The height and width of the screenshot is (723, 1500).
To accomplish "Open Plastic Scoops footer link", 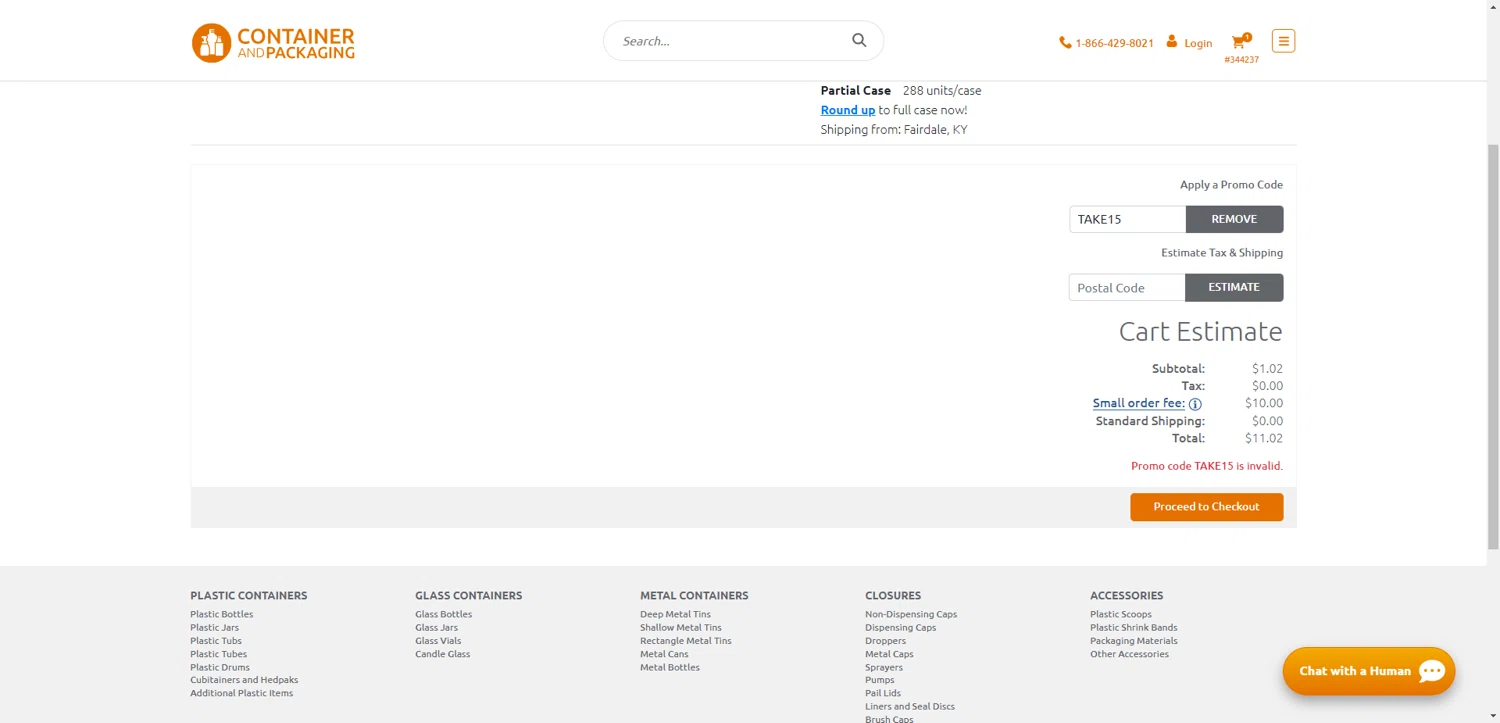I will point(1121,614).
